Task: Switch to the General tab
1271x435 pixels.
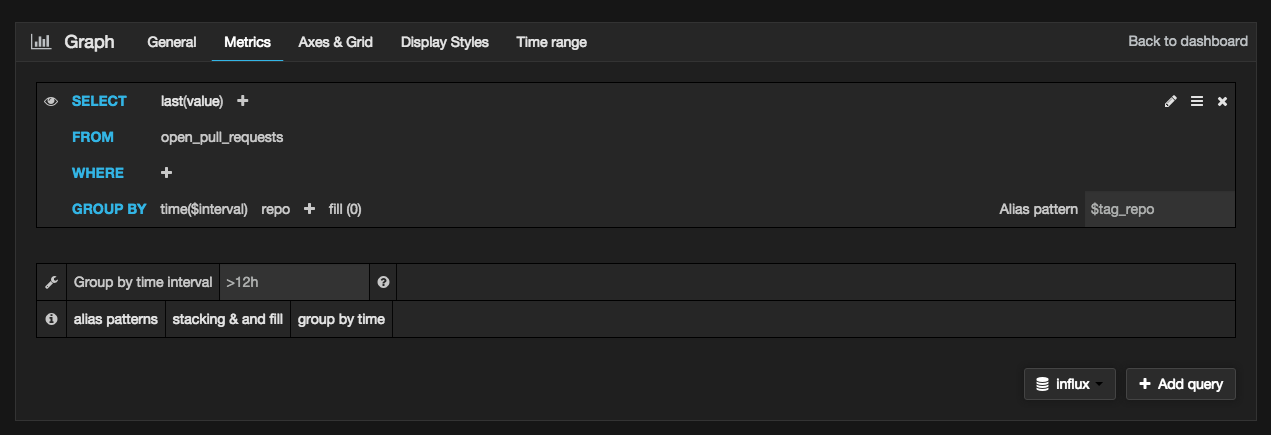Action: pyautogui.click(x=172, y=42)
